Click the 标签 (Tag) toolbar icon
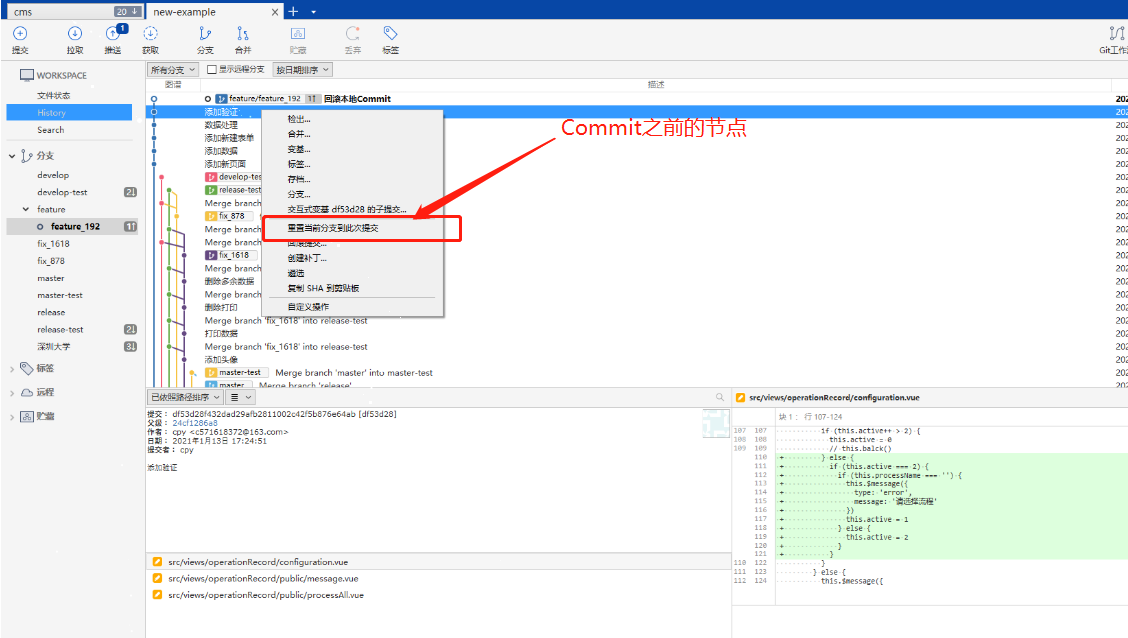This screenshot has width=1128, height=638. [x=390, y=39]
